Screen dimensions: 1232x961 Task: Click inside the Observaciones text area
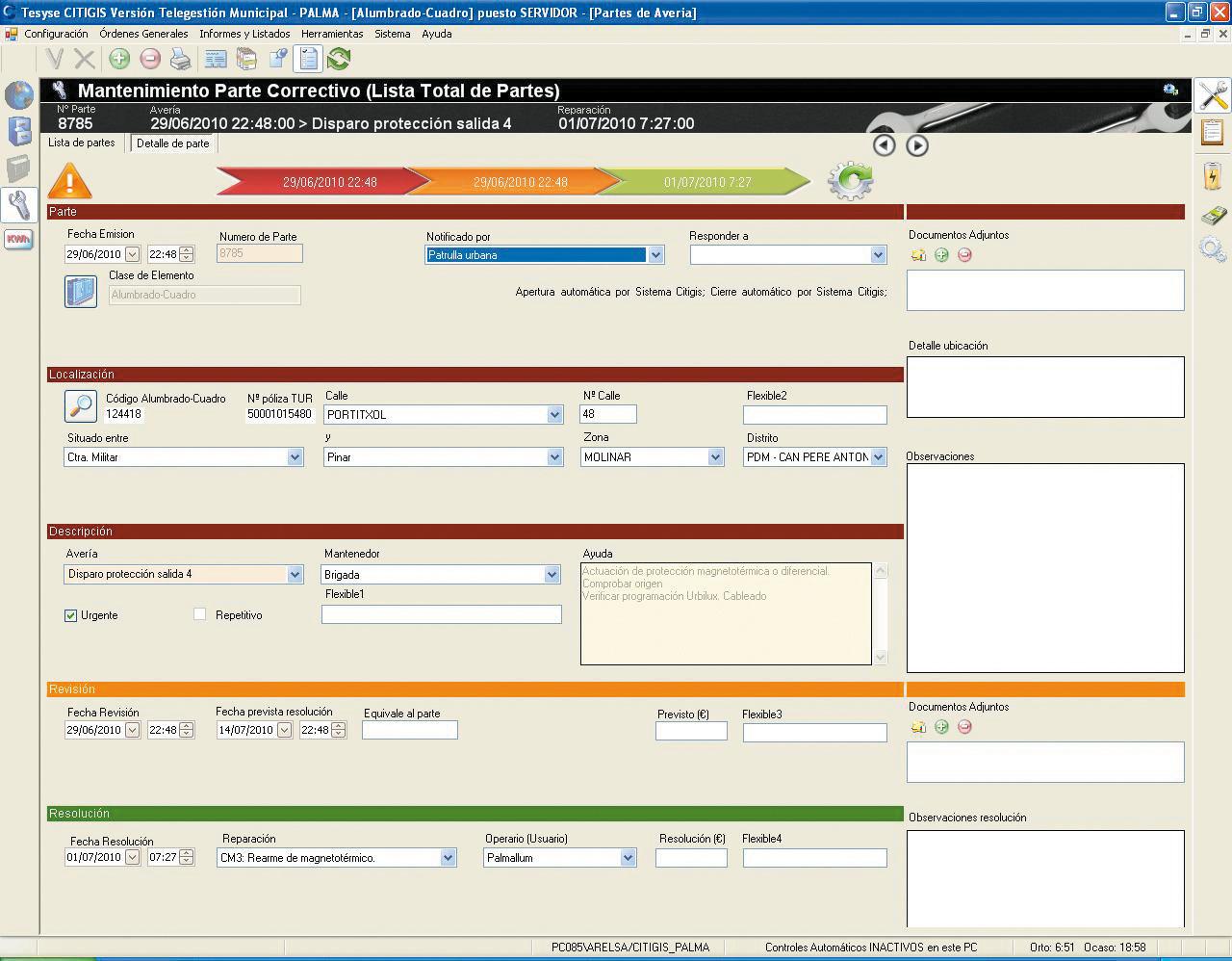(1045, 568)
